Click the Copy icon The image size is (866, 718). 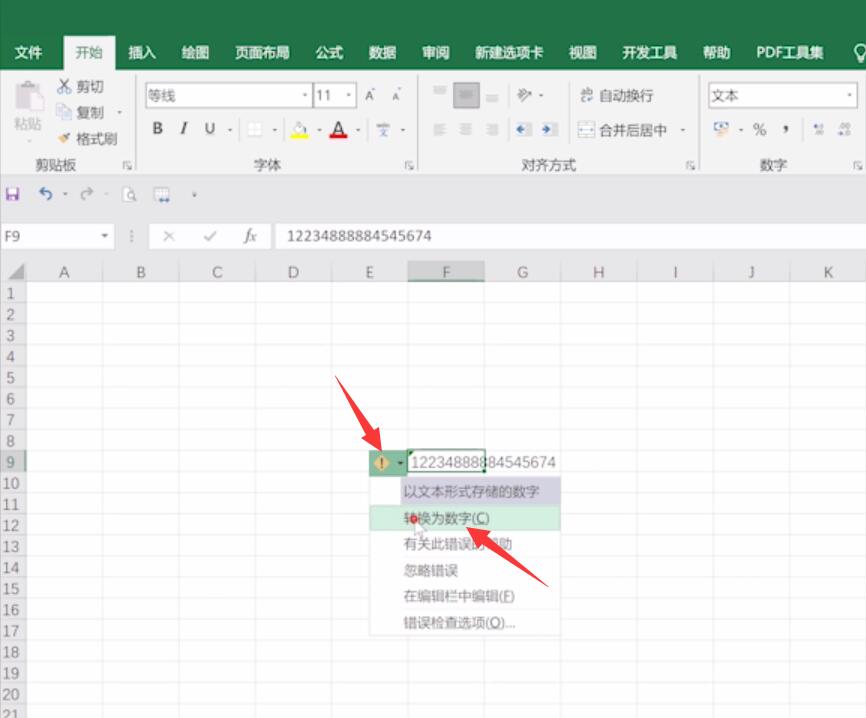coord(64,112)
